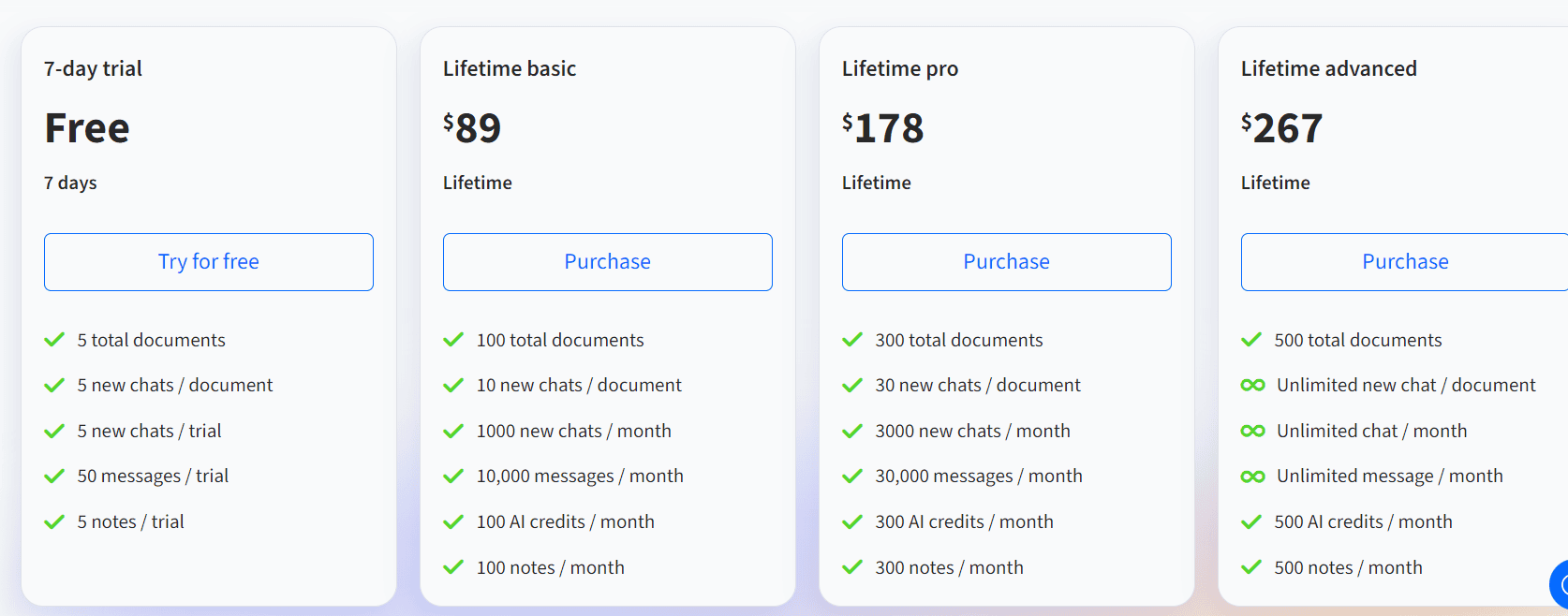Click the Try for free button
Viewport: 1568px width, 616px height.
click(x=209, y=262)
